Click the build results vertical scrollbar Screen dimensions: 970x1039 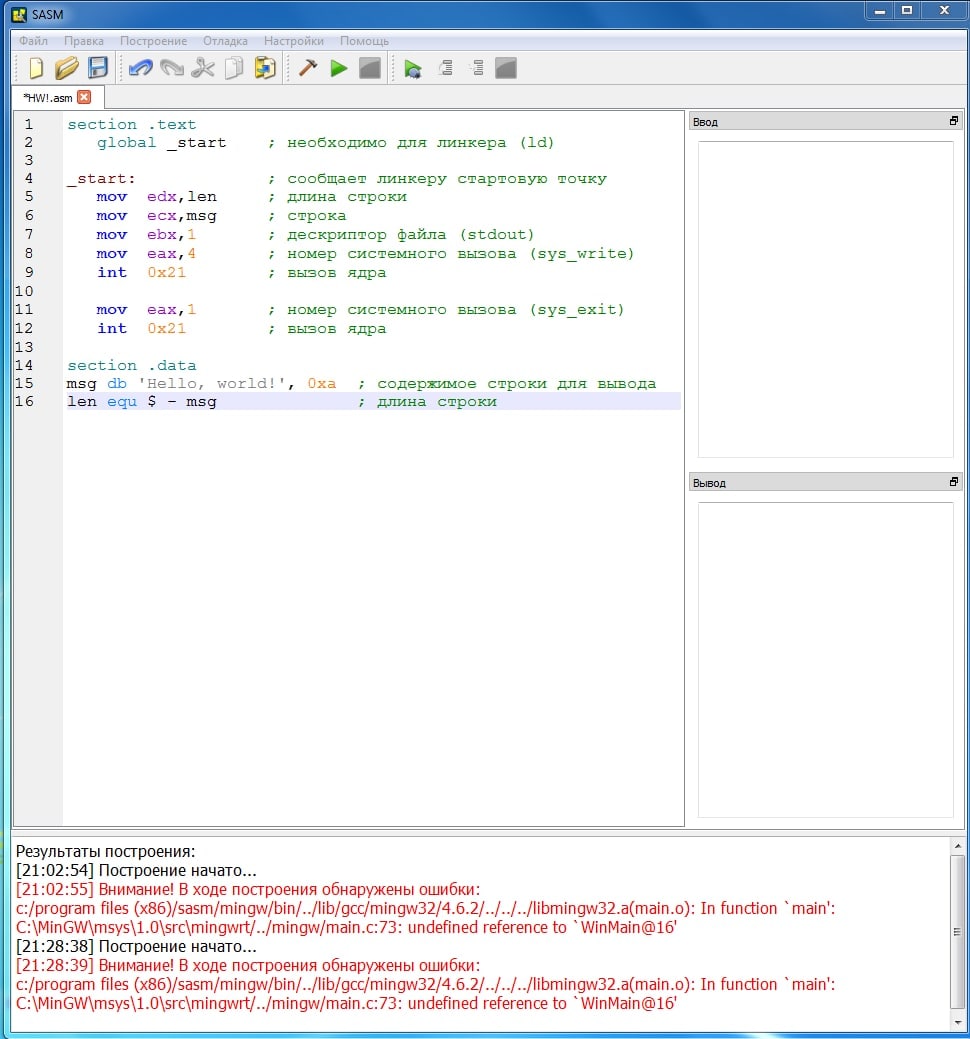(x=958, y=930)
